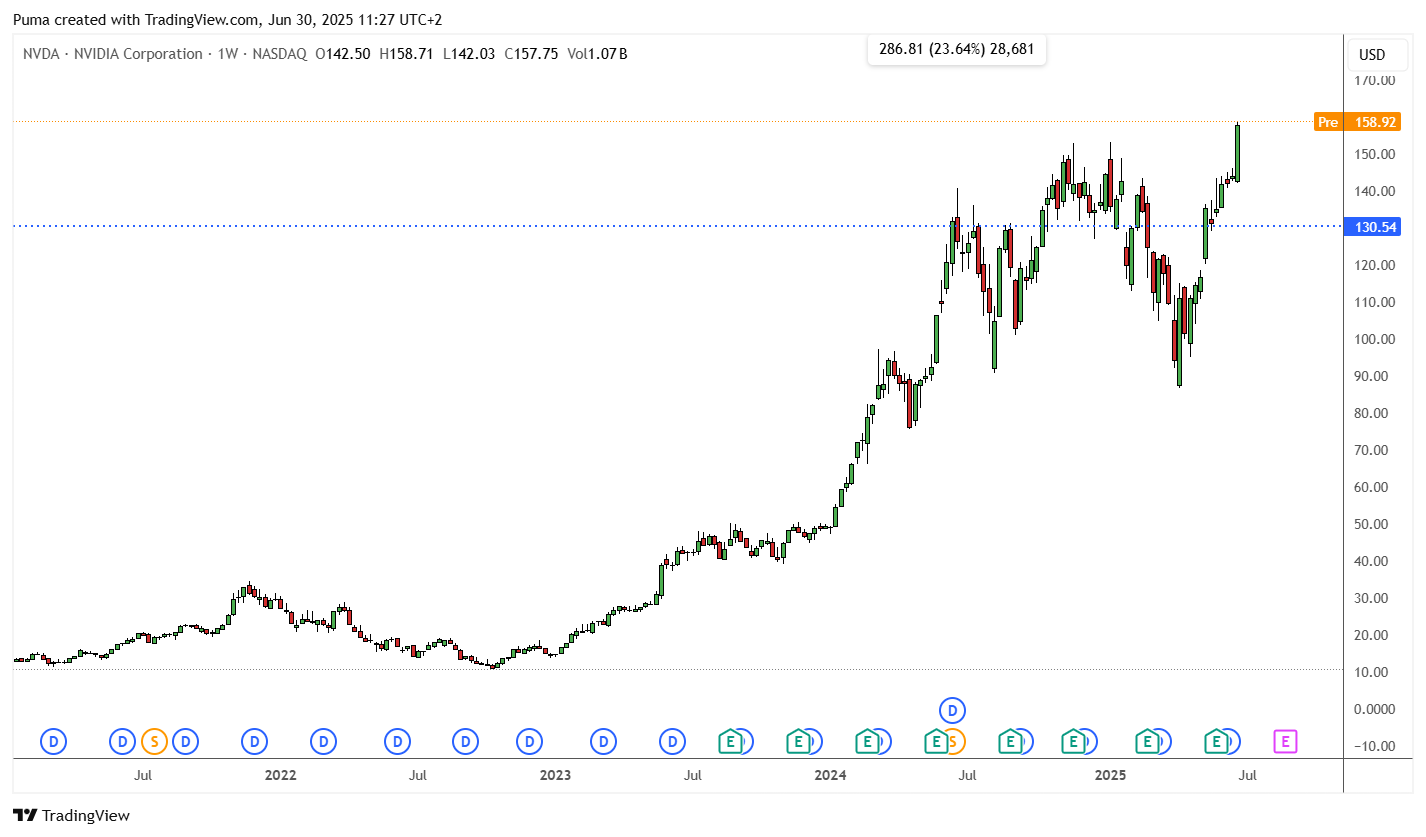Image resolution: width=1426 pixels, height=837 pixels.
Task: Click the 100.00 price axis label
Action: 1374,339
